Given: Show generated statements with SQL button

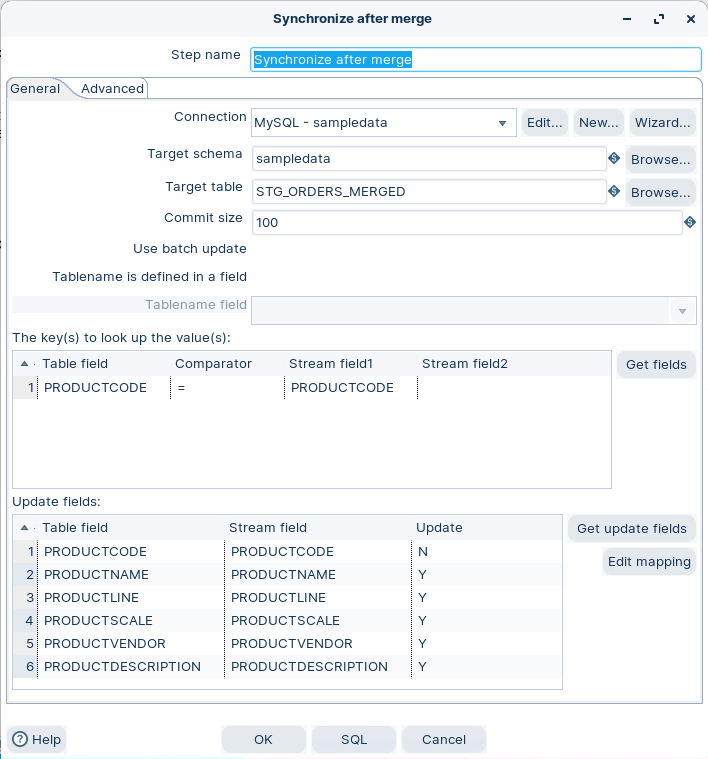Looking at the screenshot, I should click(x=354, y=740).
